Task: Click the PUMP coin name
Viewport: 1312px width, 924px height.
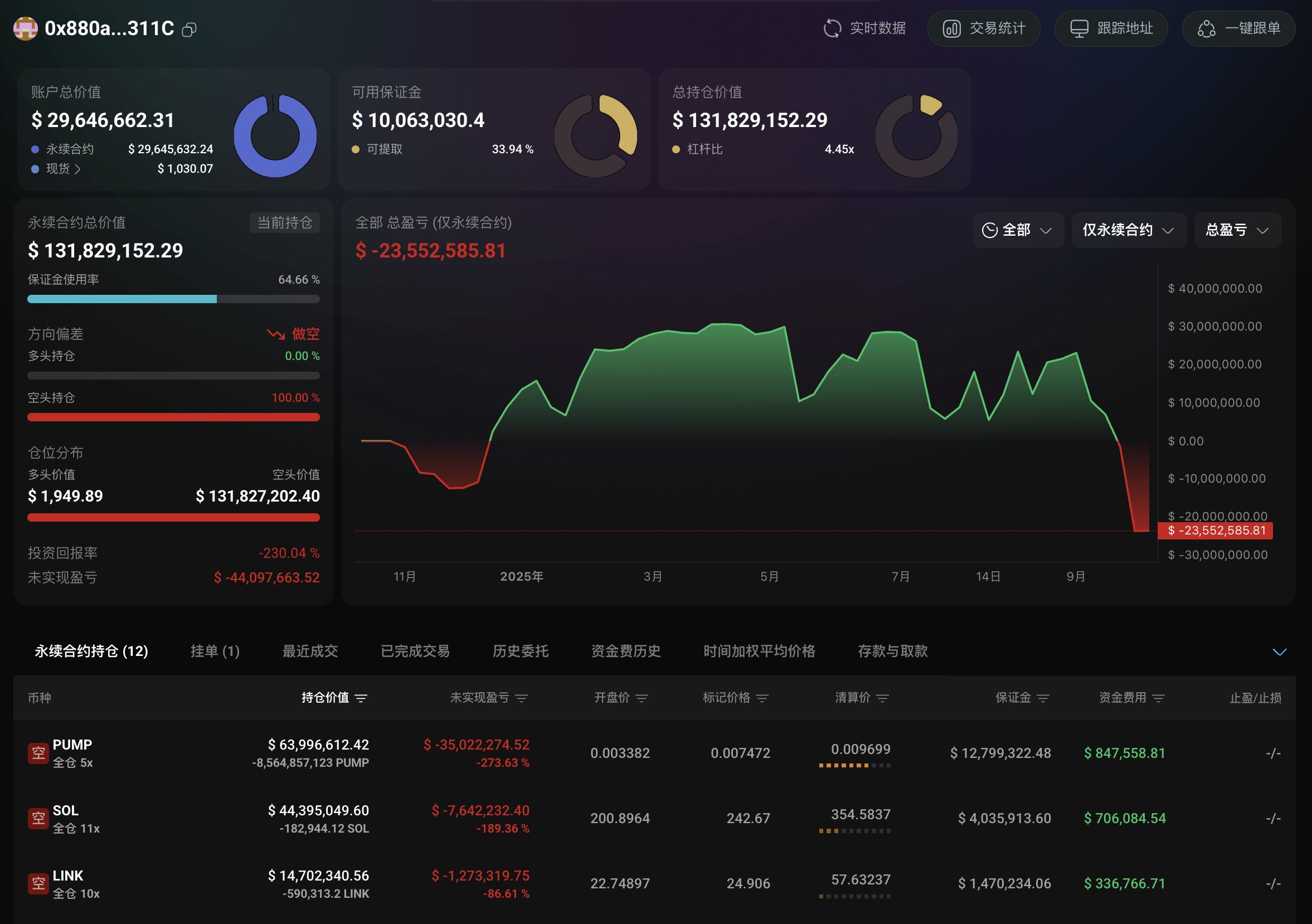Action: coord(72,745)
